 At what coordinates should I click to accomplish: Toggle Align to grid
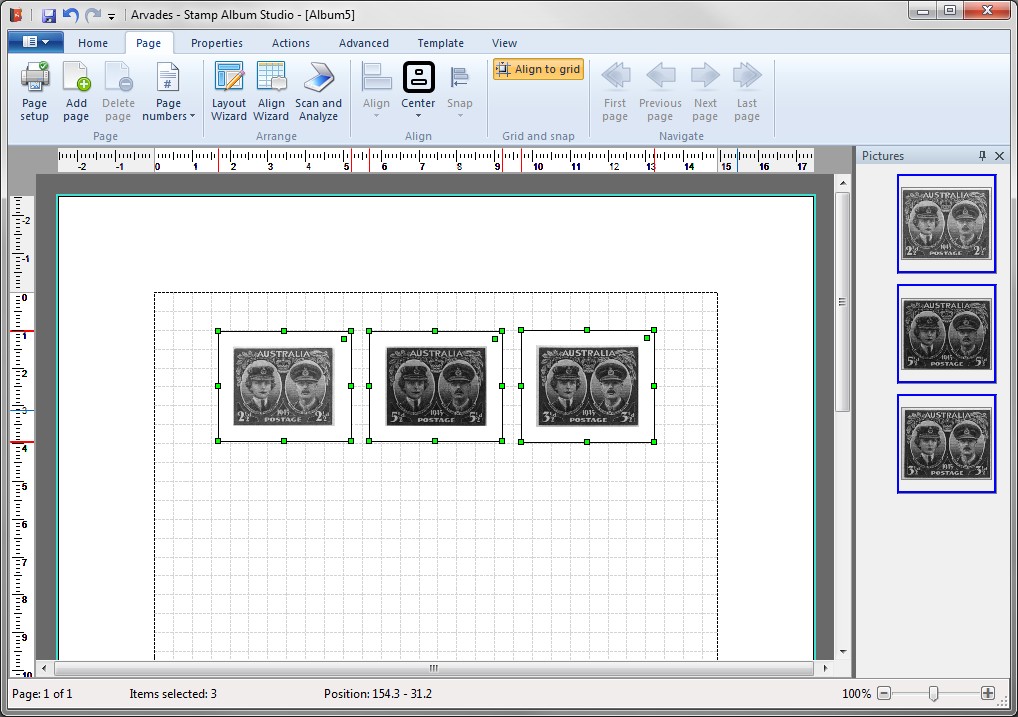[x=538, y=69]
